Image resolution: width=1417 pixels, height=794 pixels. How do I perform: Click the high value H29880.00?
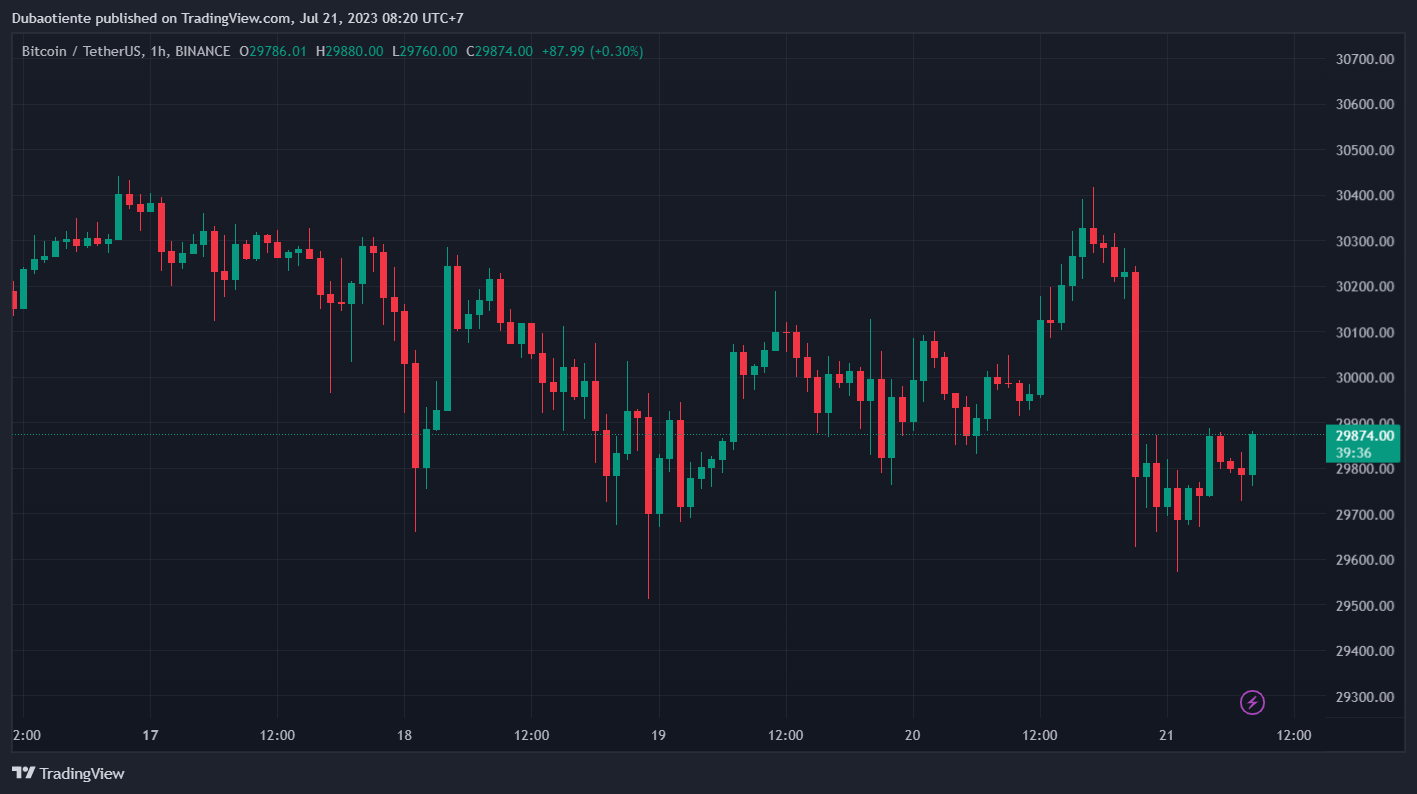click(x=349, y=51)
